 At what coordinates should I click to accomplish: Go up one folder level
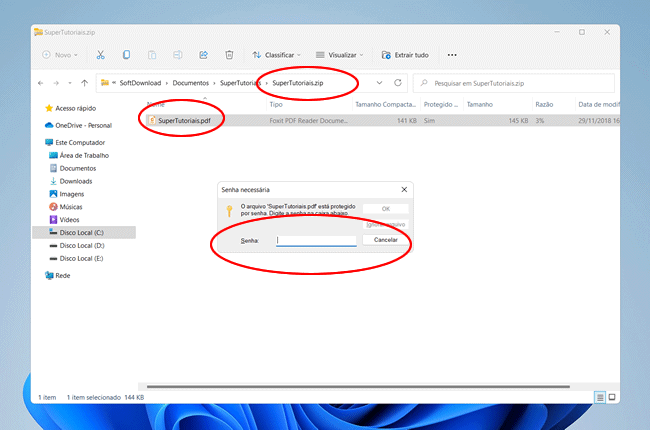[x=85, y=82]
